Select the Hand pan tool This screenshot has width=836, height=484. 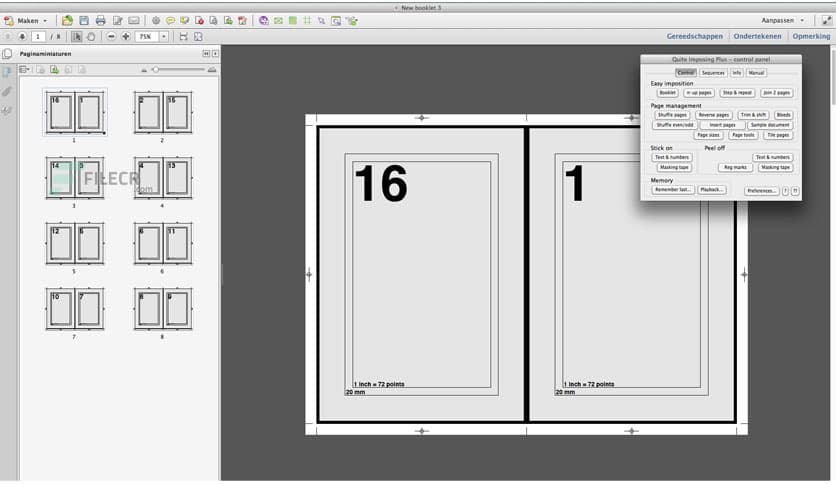click(91, 37)
